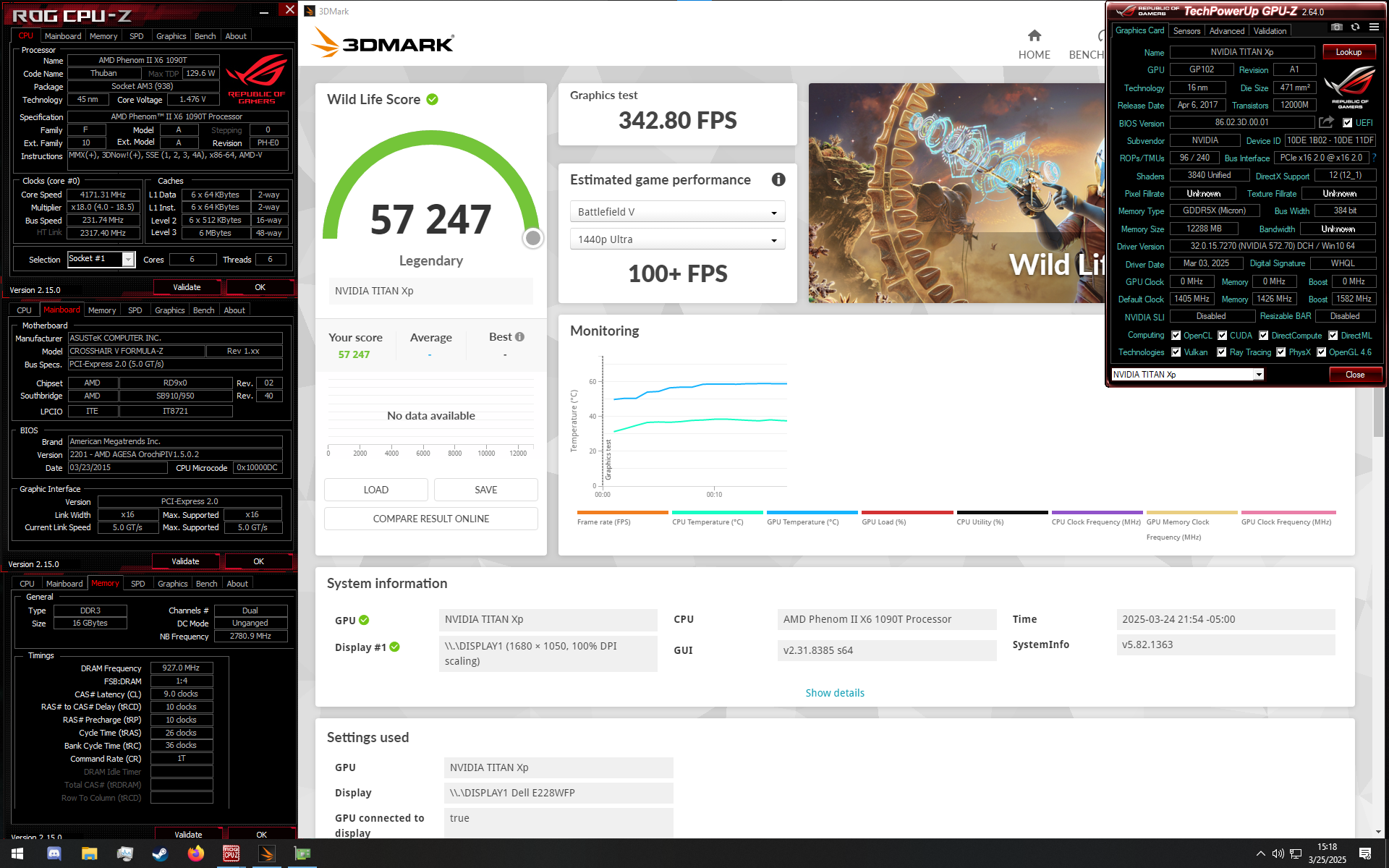Image resolution: width=1389 pixels, height=868 pixels.
Task: Toggle the OpenGL 4.6 checkbox
Action: pos(1322,352)
